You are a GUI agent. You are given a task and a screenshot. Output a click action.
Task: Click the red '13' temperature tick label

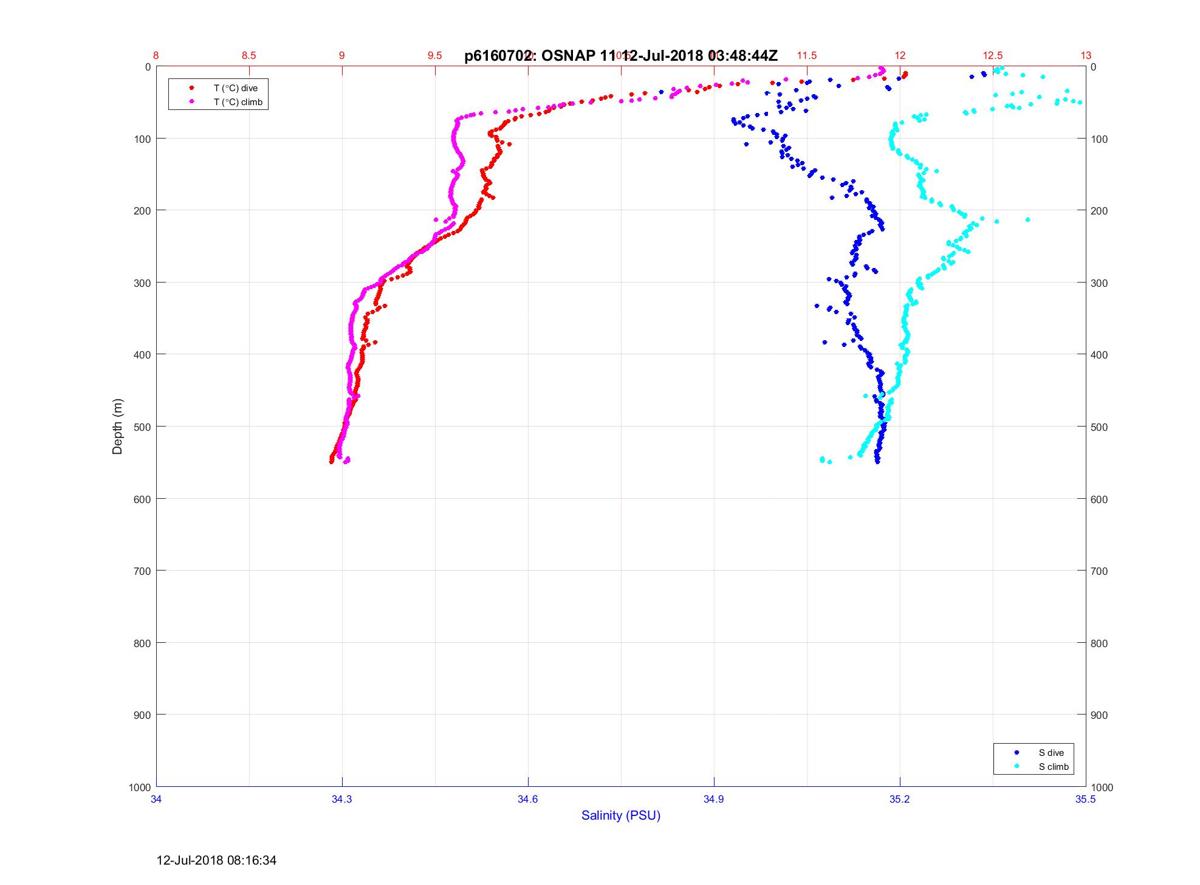(x=1086, y=55)
